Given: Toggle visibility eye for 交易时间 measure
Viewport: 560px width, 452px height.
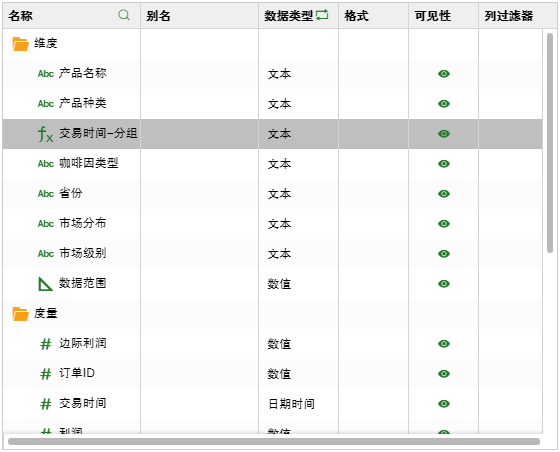Looking at the screenshot, I should (444, 403).
